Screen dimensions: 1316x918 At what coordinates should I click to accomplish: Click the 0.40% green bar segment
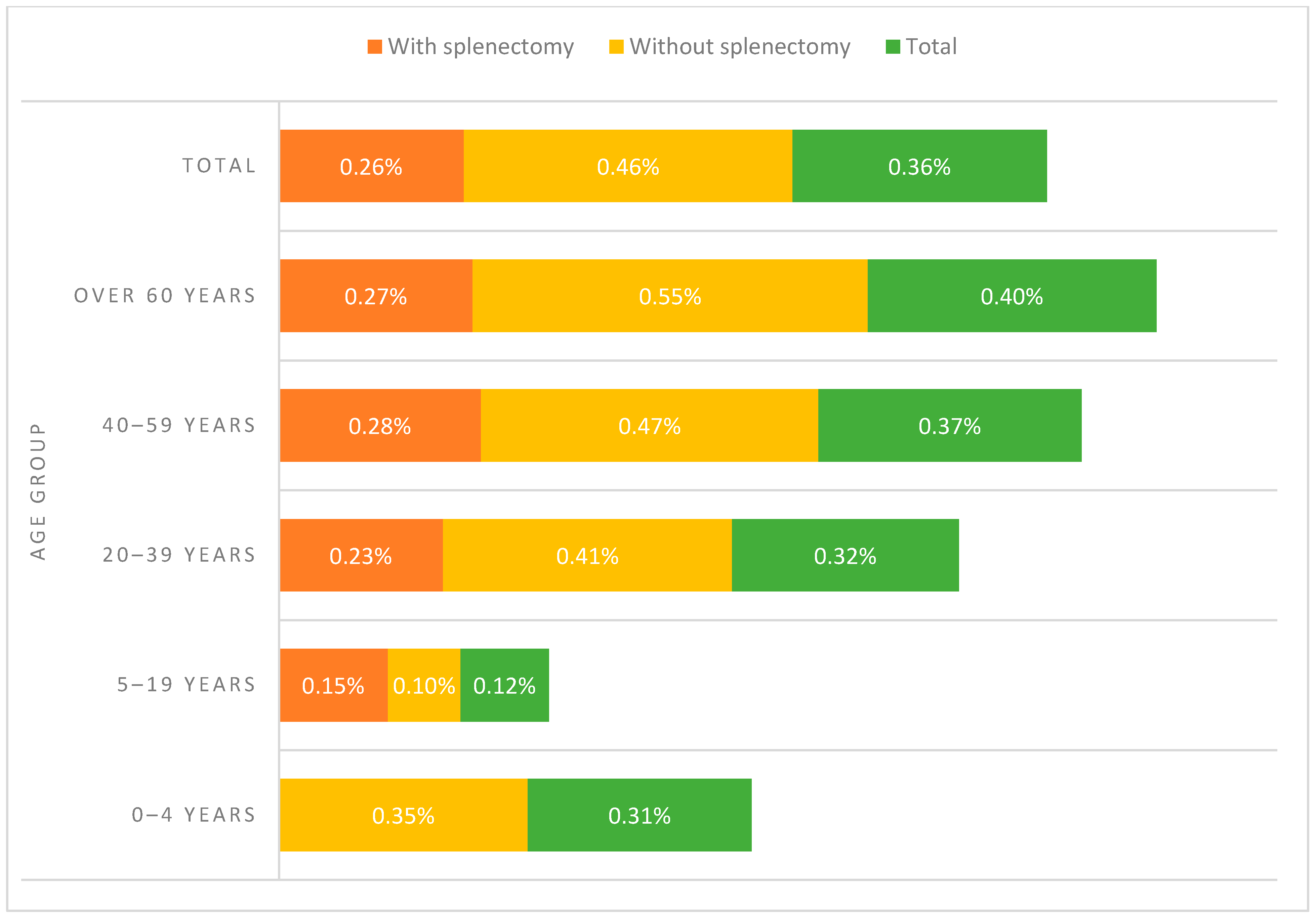tap(1012, 296)
